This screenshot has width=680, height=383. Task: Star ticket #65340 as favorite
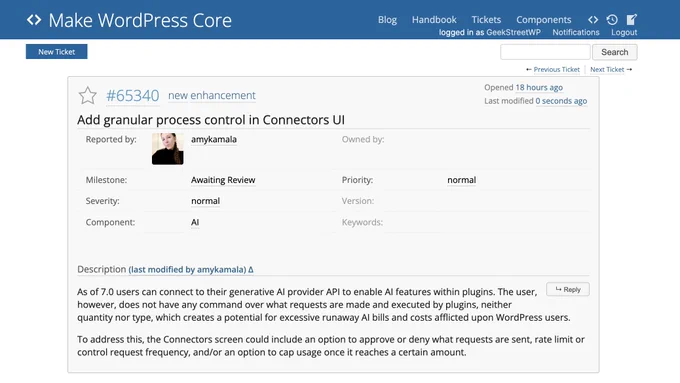click(88, 95)
